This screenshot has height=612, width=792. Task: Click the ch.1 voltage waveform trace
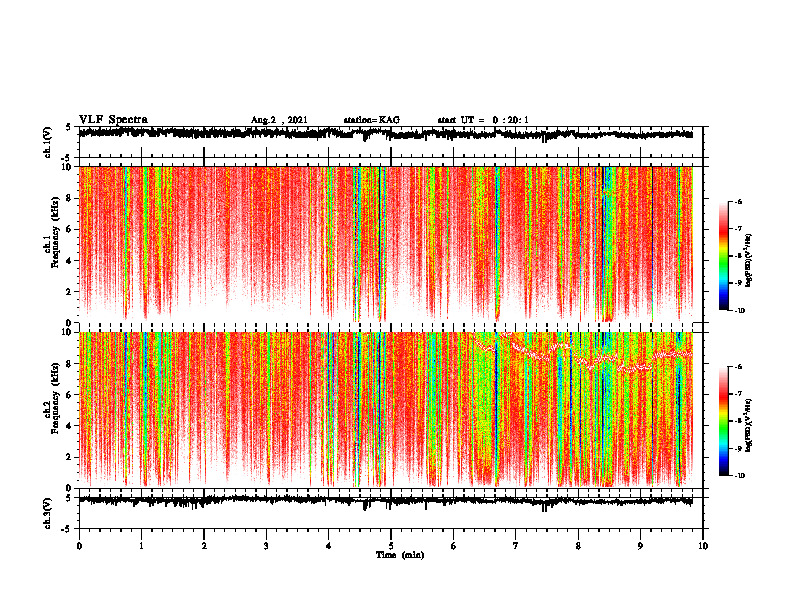tap(386, 134)
